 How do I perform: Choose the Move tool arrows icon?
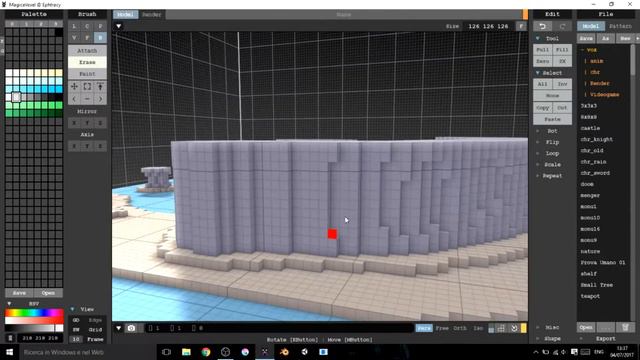[x=74, y=87]
